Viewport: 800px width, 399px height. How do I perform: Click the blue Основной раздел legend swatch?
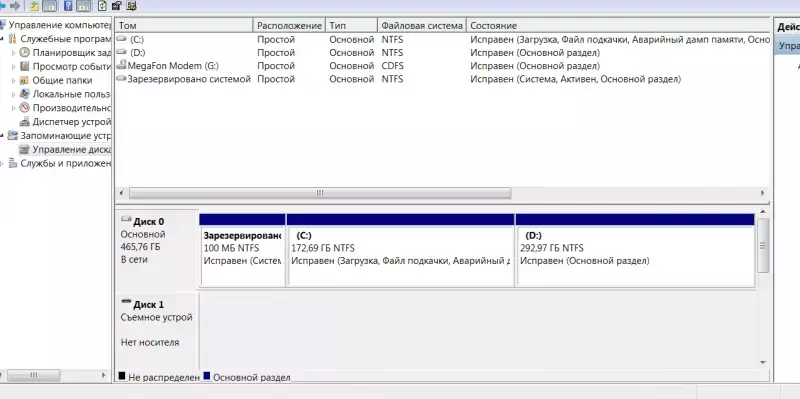[207, 376]
